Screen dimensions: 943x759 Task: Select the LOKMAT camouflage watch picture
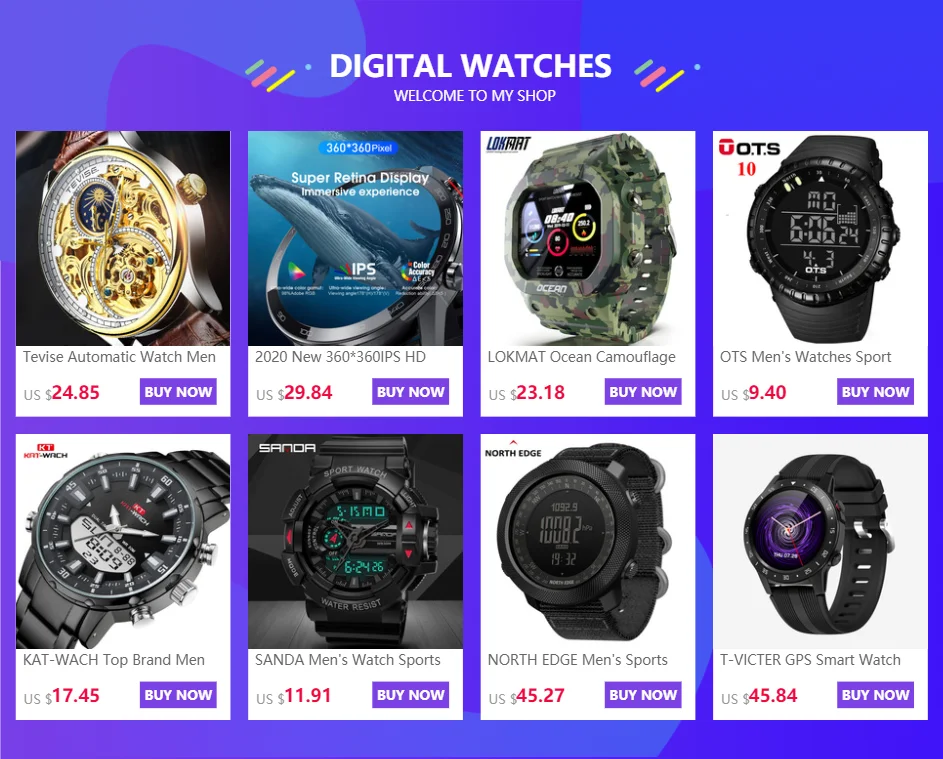(588, 238)
